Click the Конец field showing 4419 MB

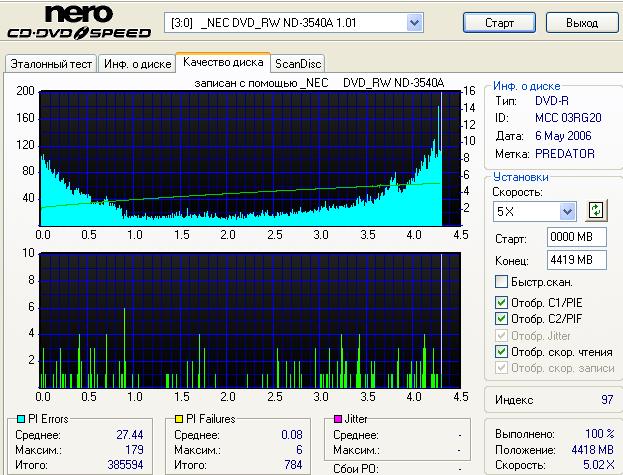(x=570, y=259)
